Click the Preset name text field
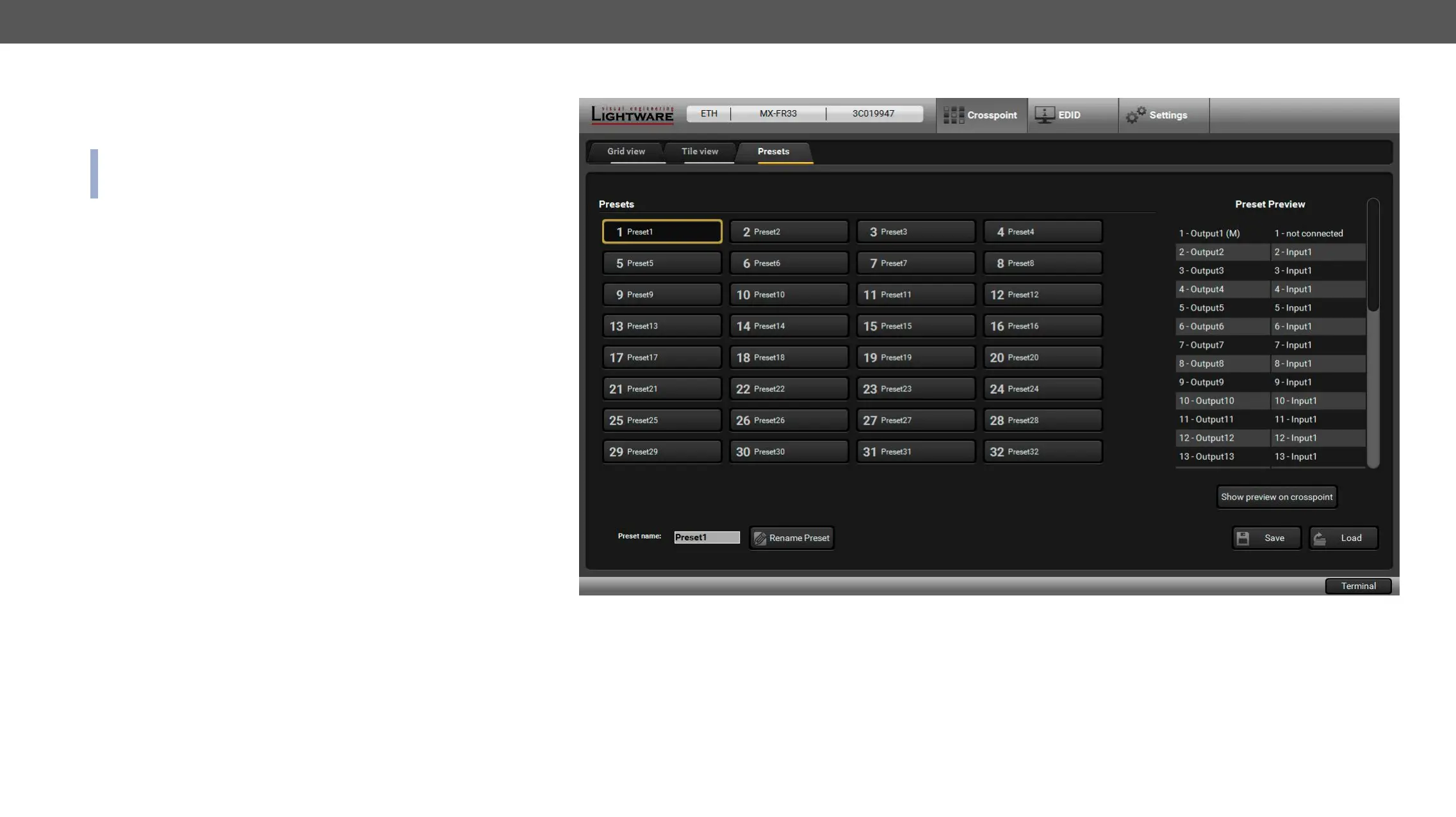Screen dimensions: 1456x817 point(706,538)
